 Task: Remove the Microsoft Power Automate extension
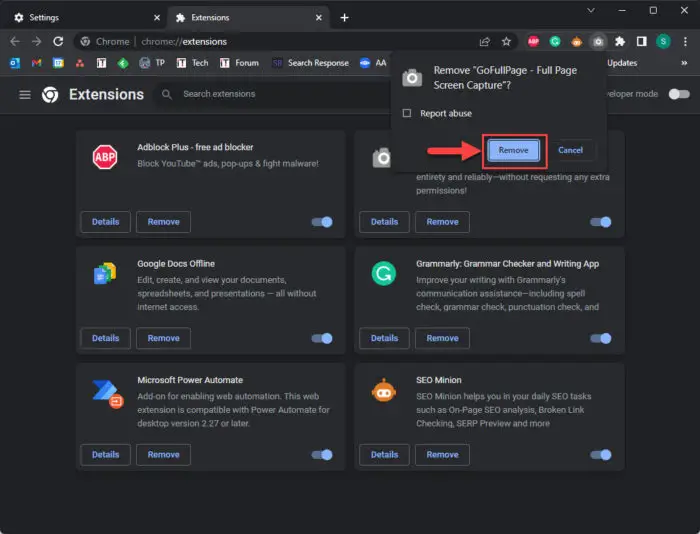(x=163, y=455)
